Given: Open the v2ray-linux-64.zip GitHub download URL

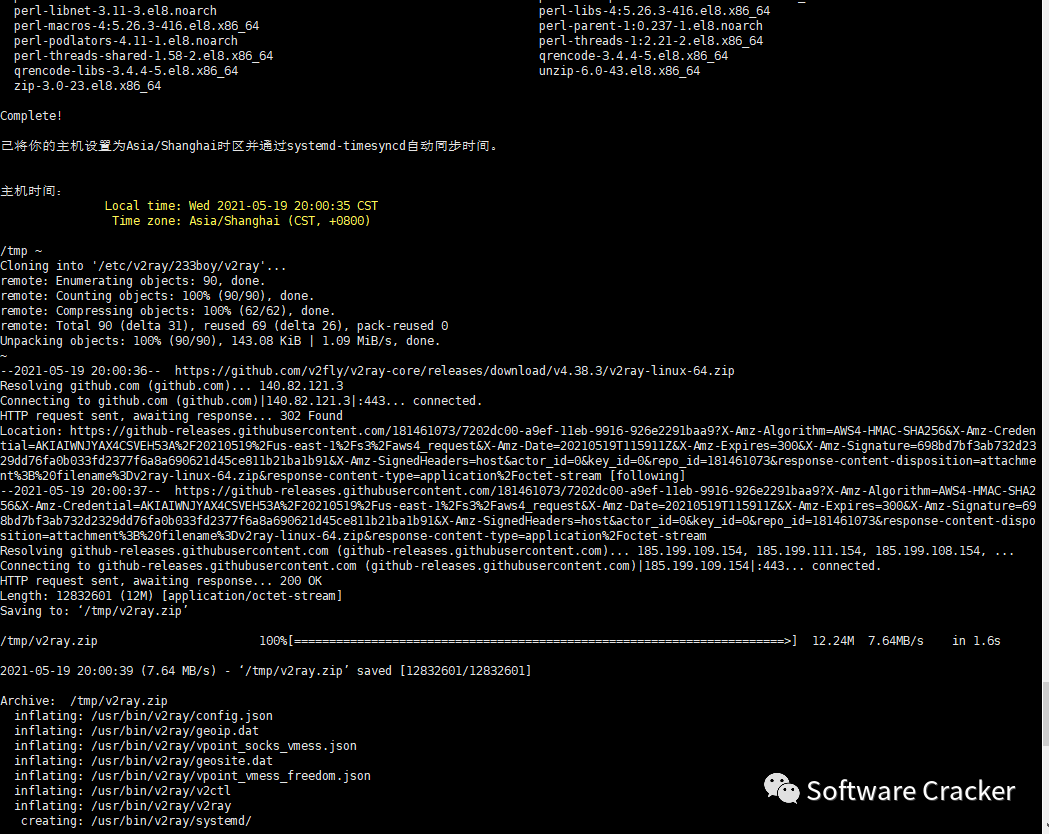Looking at the screenshot, I should [x=454, y=371].
